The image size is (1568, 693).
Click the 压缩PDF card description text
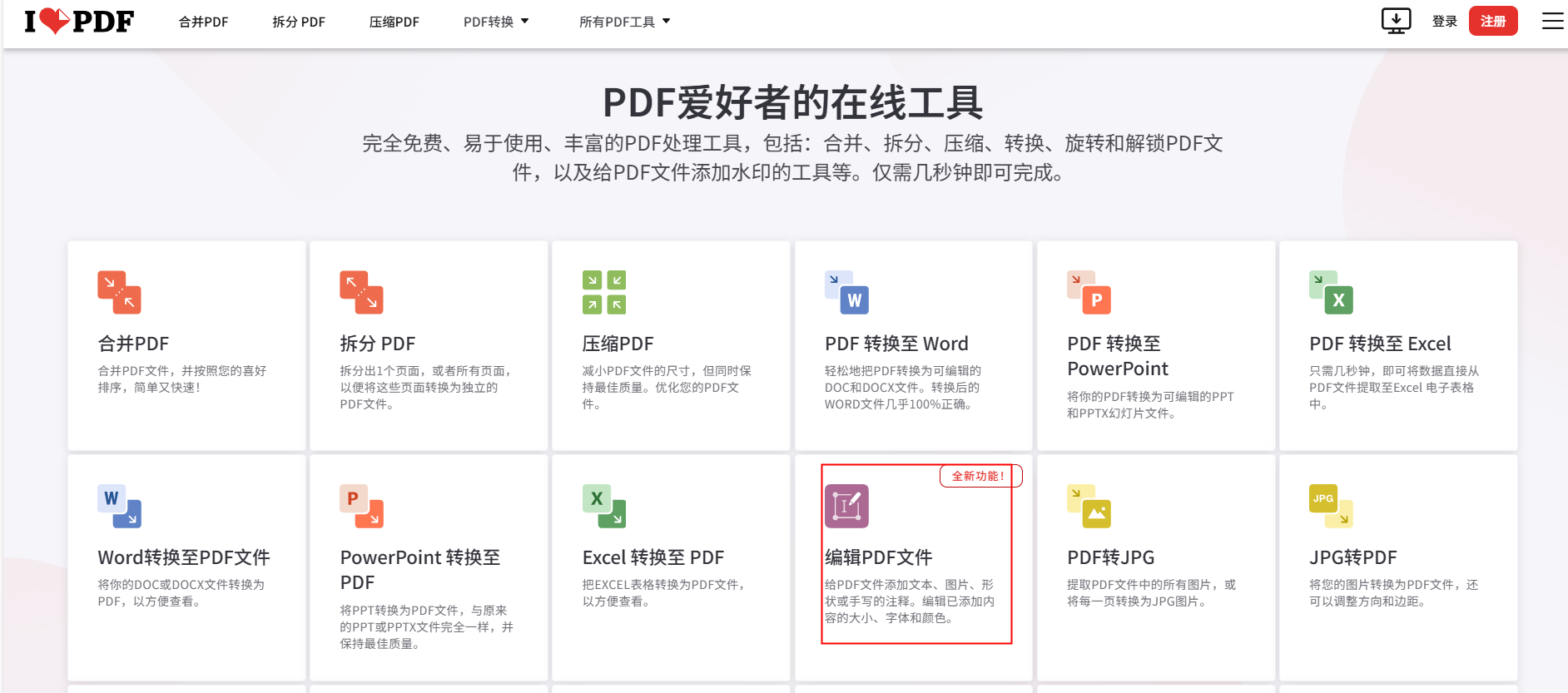667,388
